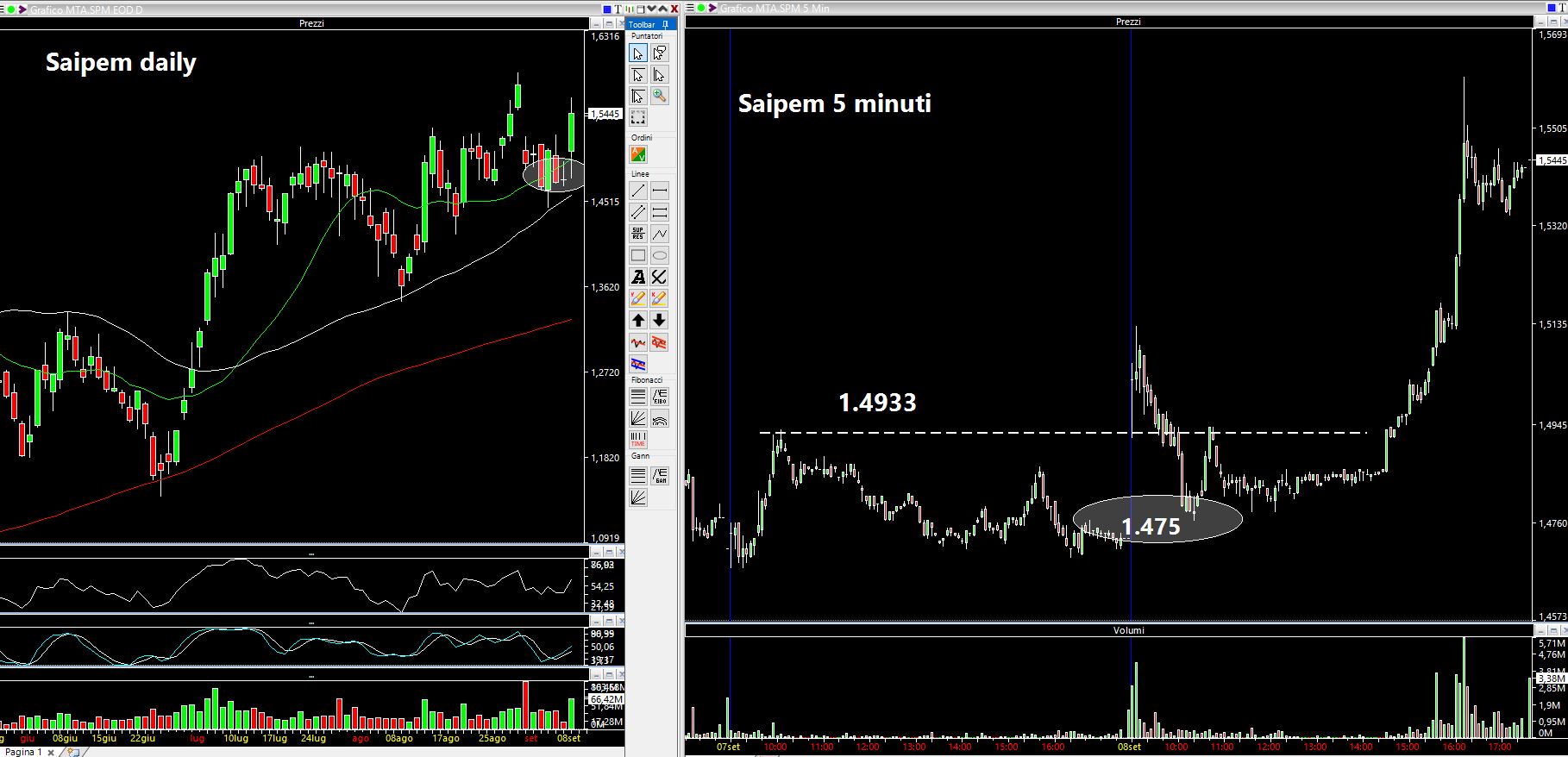
Task: Pick the Fibonacci fan tool
Action: tap(638, 418)
